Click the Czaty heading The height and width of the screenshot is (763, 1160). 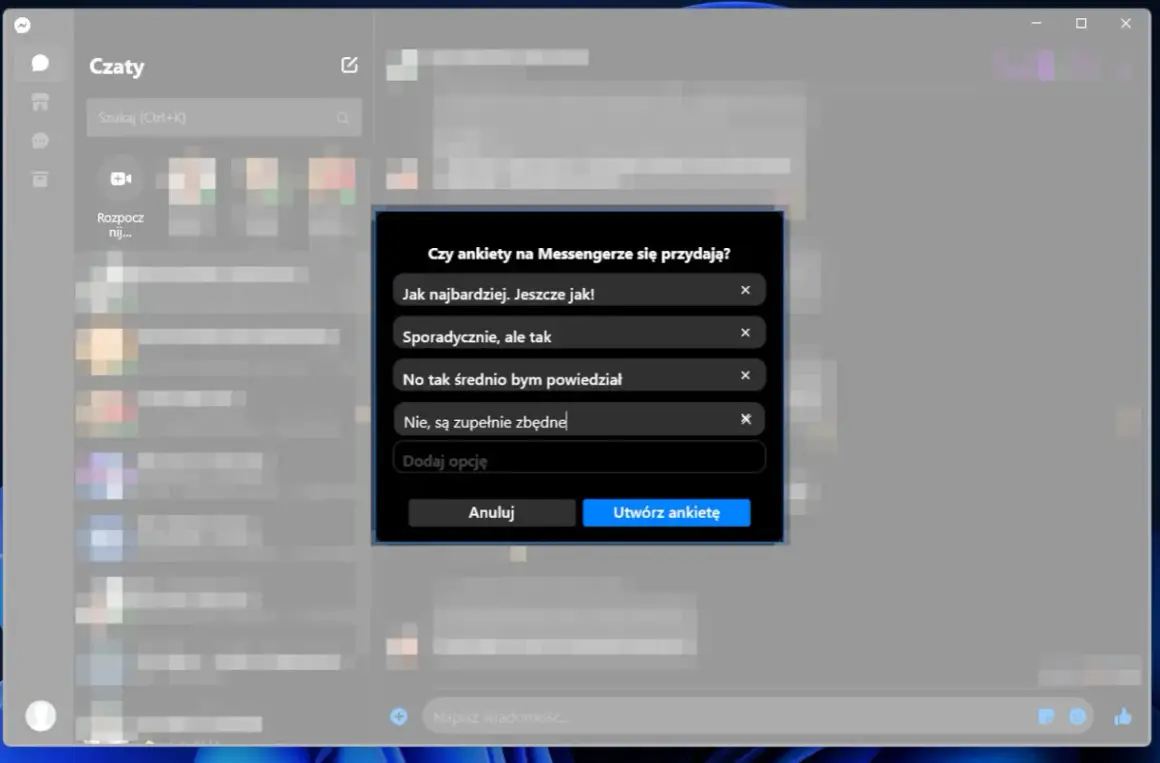pos(116,67)
